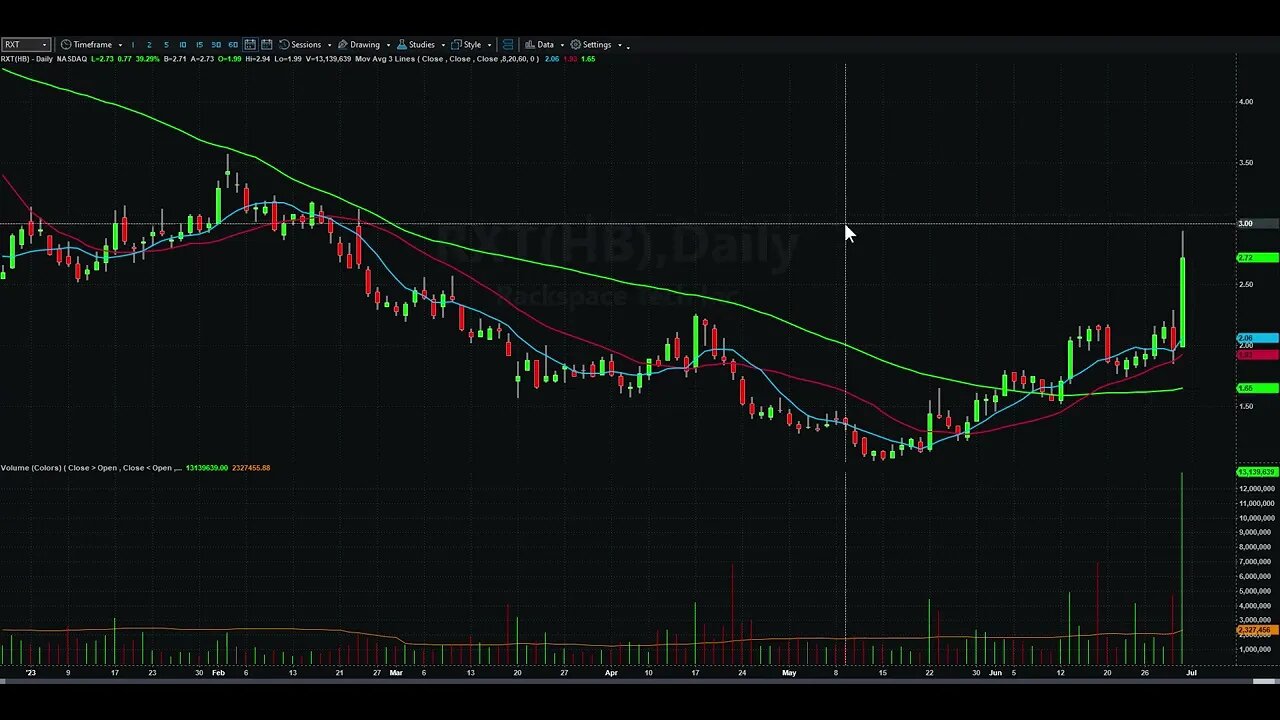Select the 5 minute timeframe
1280x720 pixels.
coord(166,45)
